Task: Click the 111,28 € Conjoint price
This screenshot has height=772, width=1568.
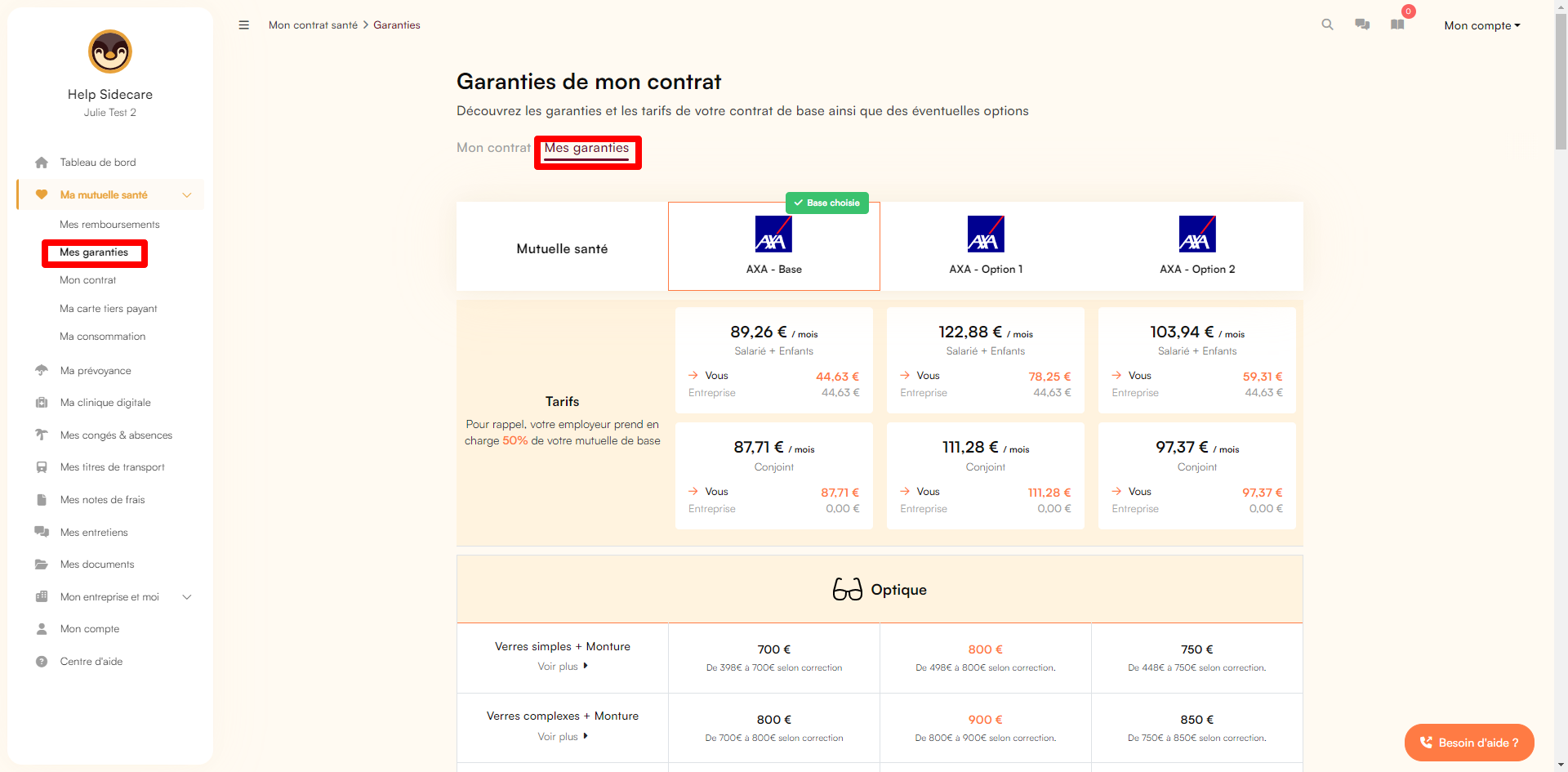Action: pos(986,448)
